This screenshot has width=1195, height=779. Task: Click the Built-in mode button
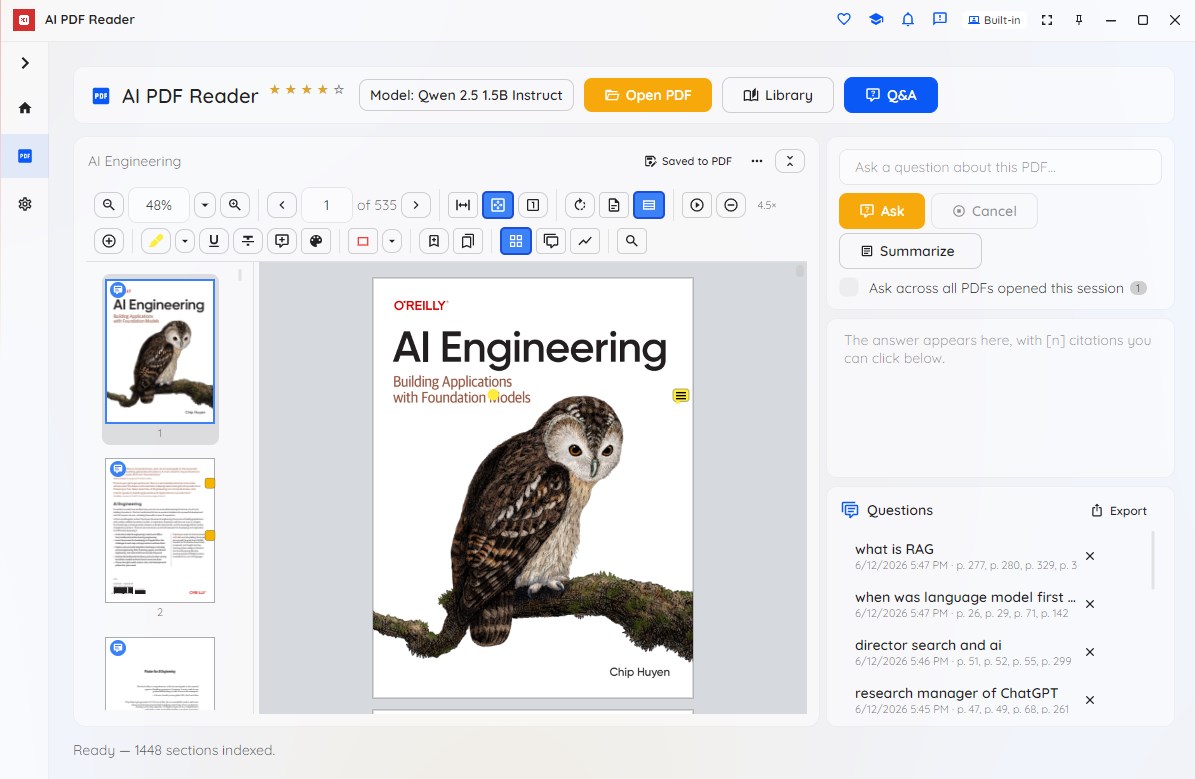coord(994,20)
